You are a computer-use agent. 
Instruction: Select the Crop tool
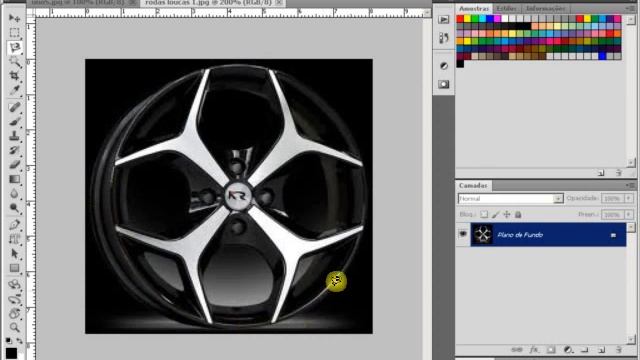coord(14,76)
